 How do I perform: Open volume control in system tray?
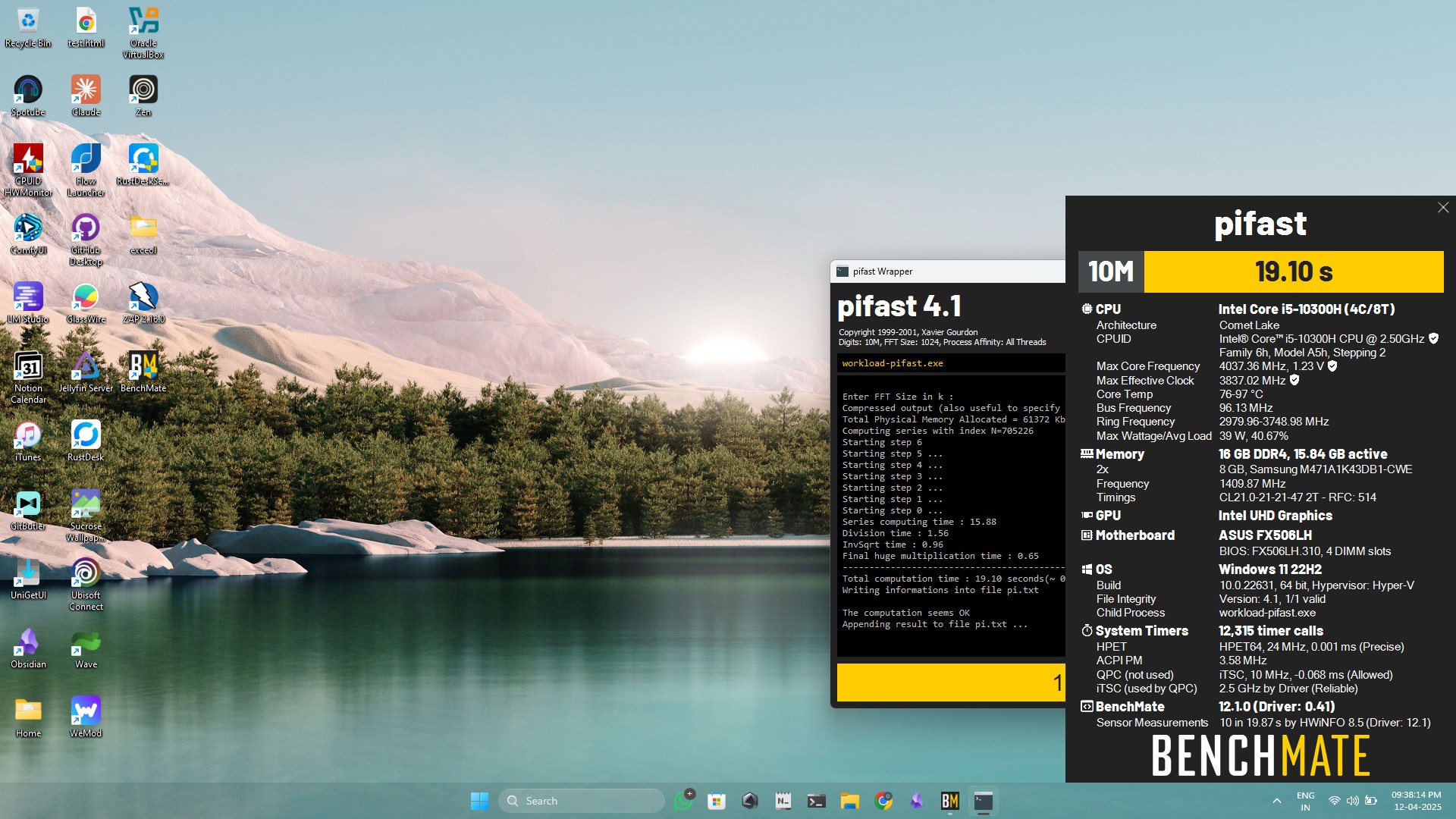click(x=1353, y=801)
